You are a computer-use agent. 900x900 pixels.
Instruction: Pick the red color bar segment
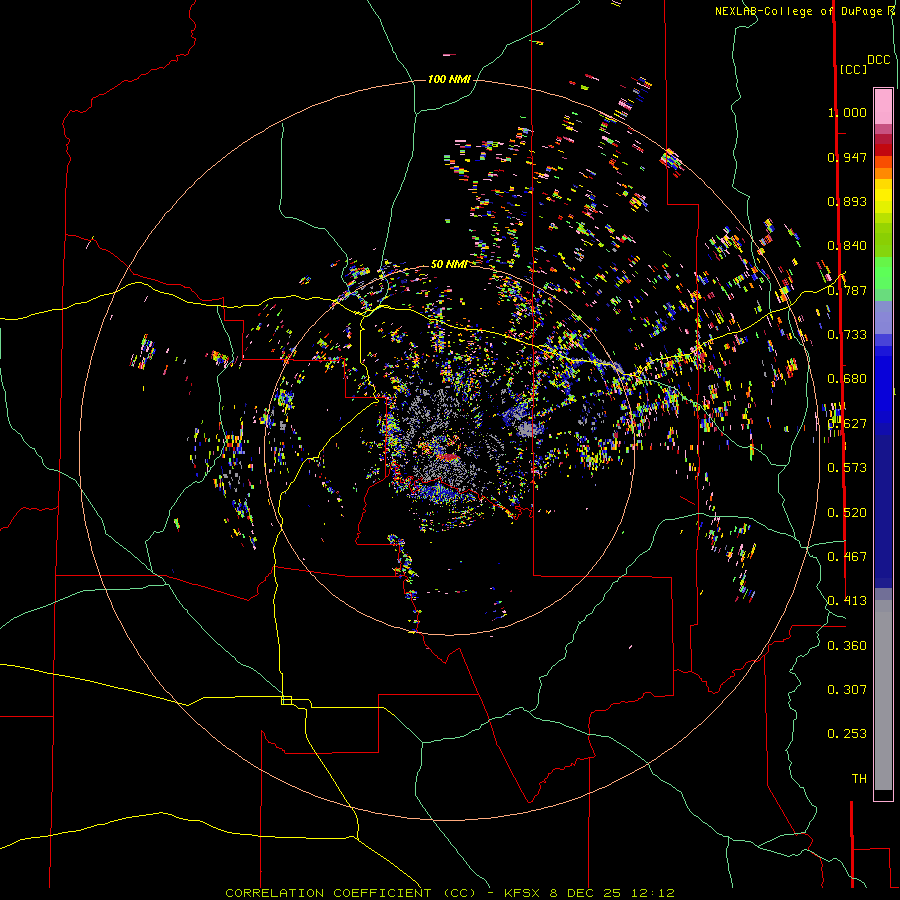(883, 150)
